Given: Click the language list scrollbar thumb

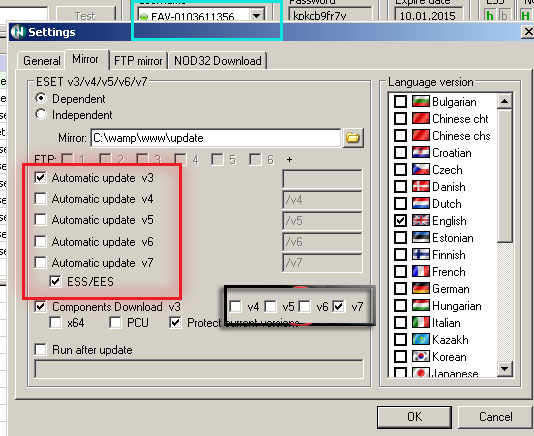Looking at the screenshot, I should 505,176.
